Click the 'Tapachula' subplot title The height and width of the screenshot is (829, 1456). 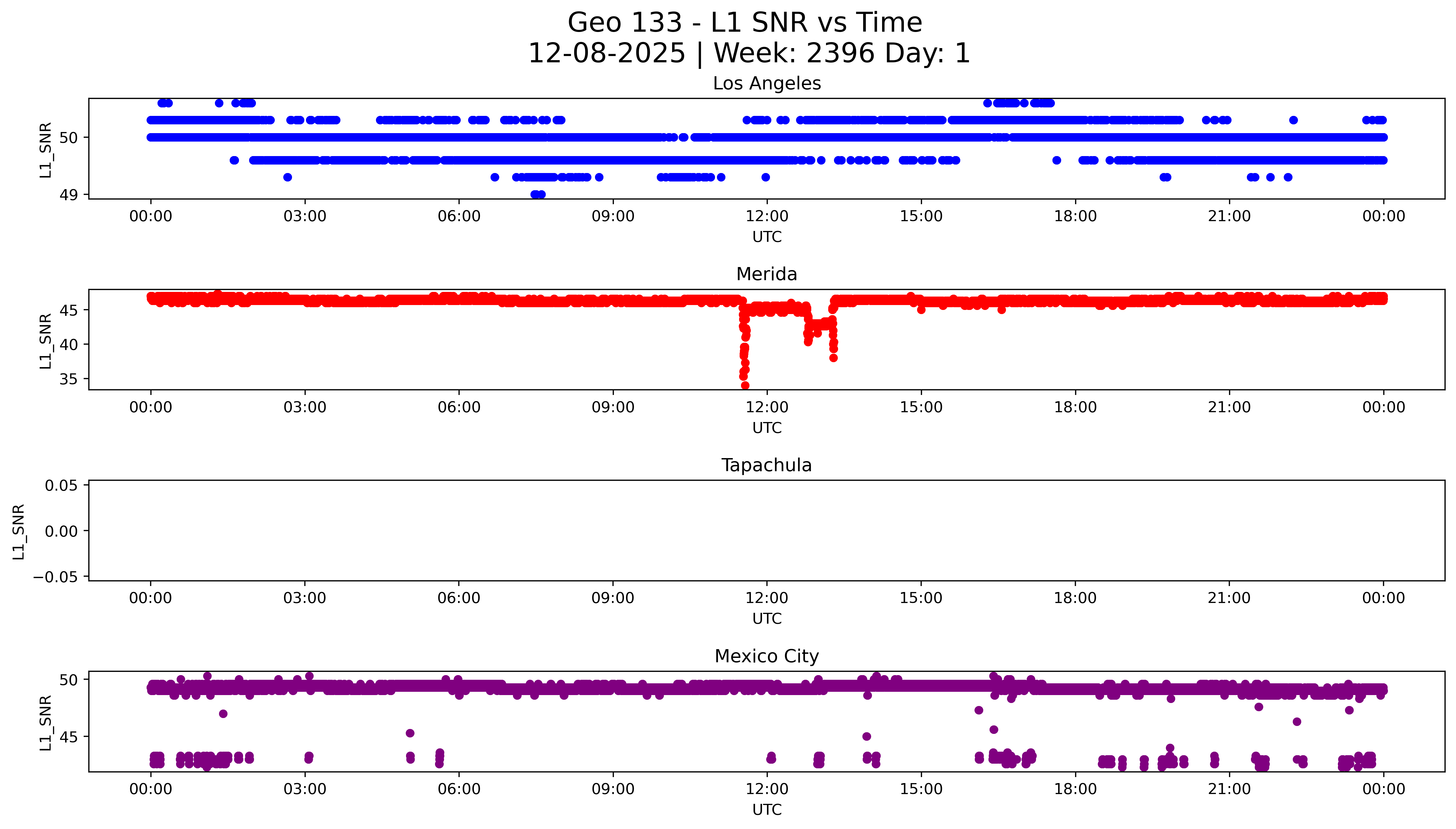pyautogui.click(x=766, y=465)
